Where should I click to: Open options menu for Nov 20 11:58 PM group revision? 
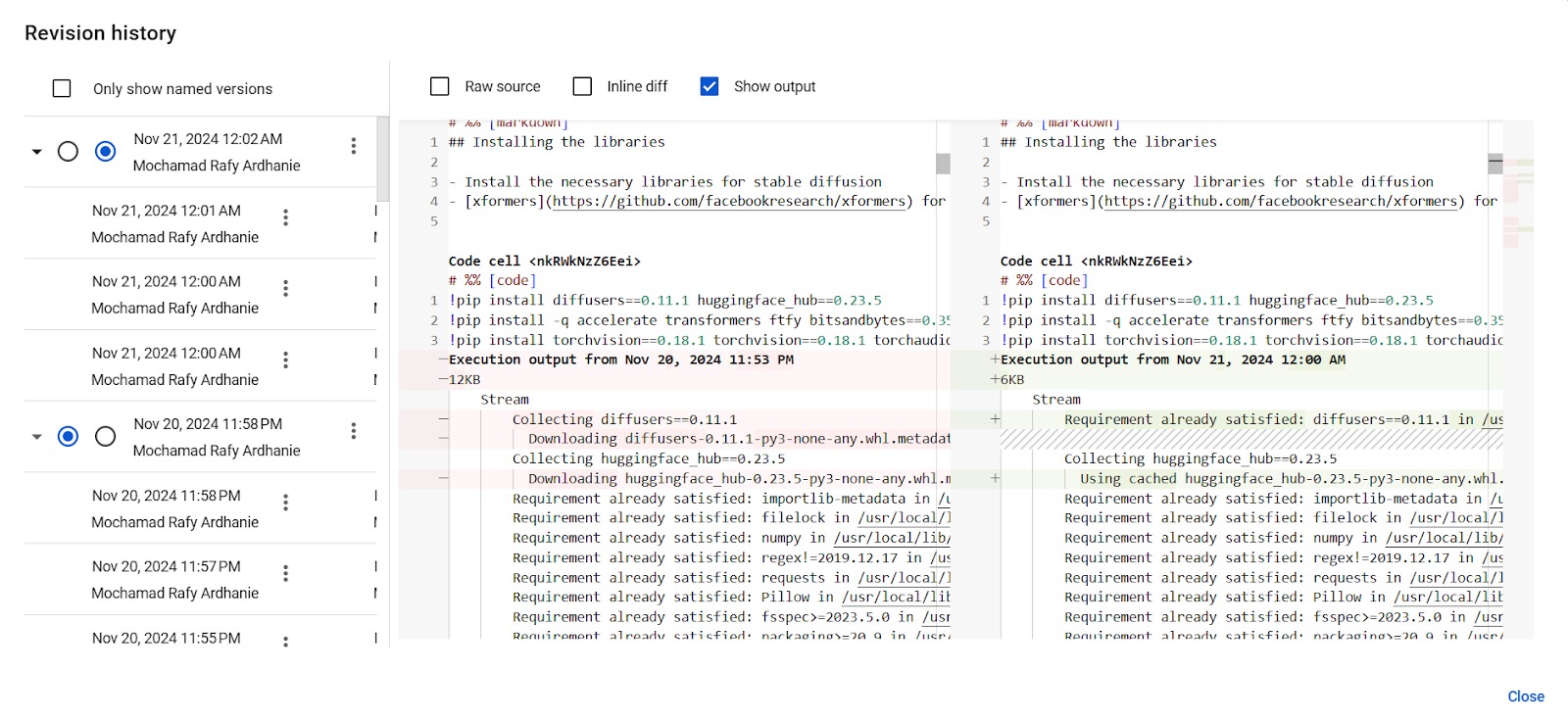tap(353, 431)
